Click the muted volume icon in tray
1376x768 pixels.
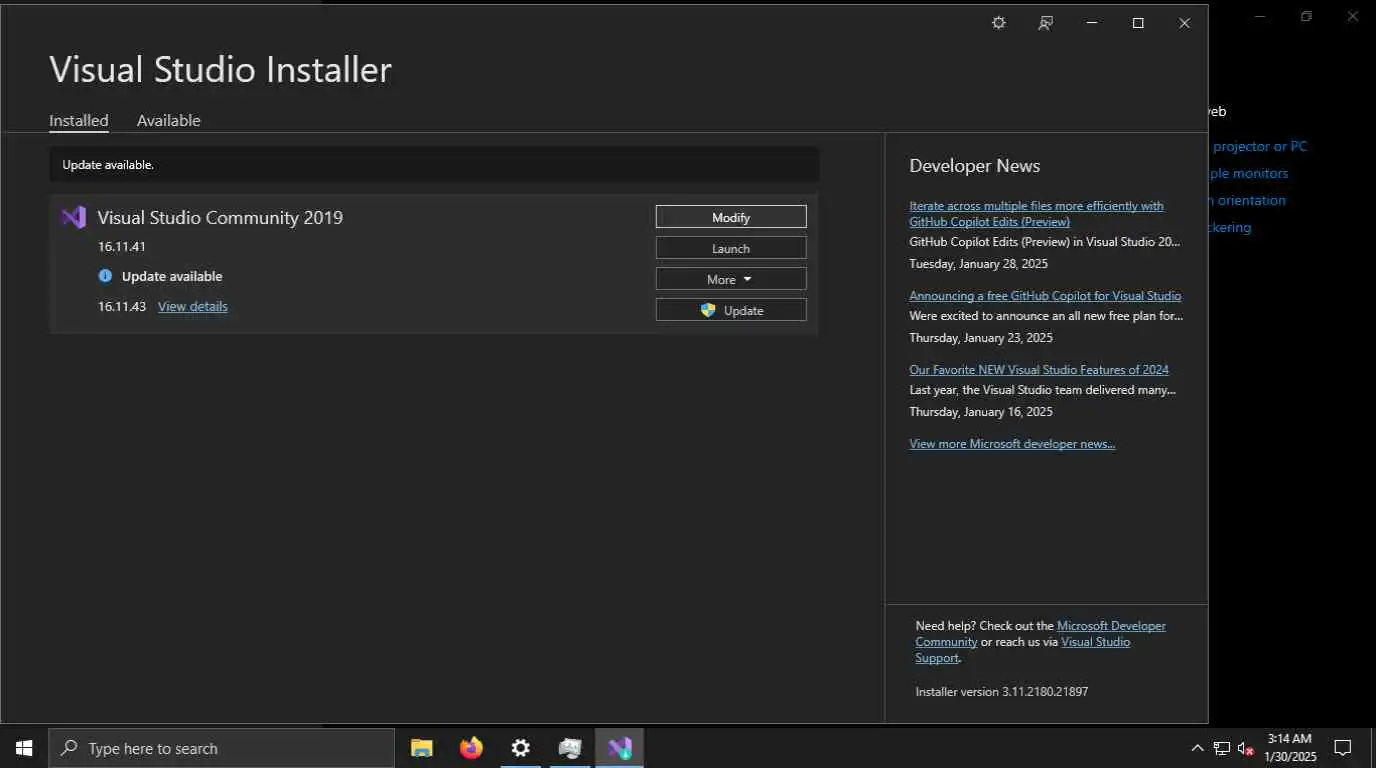point(1246,748)
